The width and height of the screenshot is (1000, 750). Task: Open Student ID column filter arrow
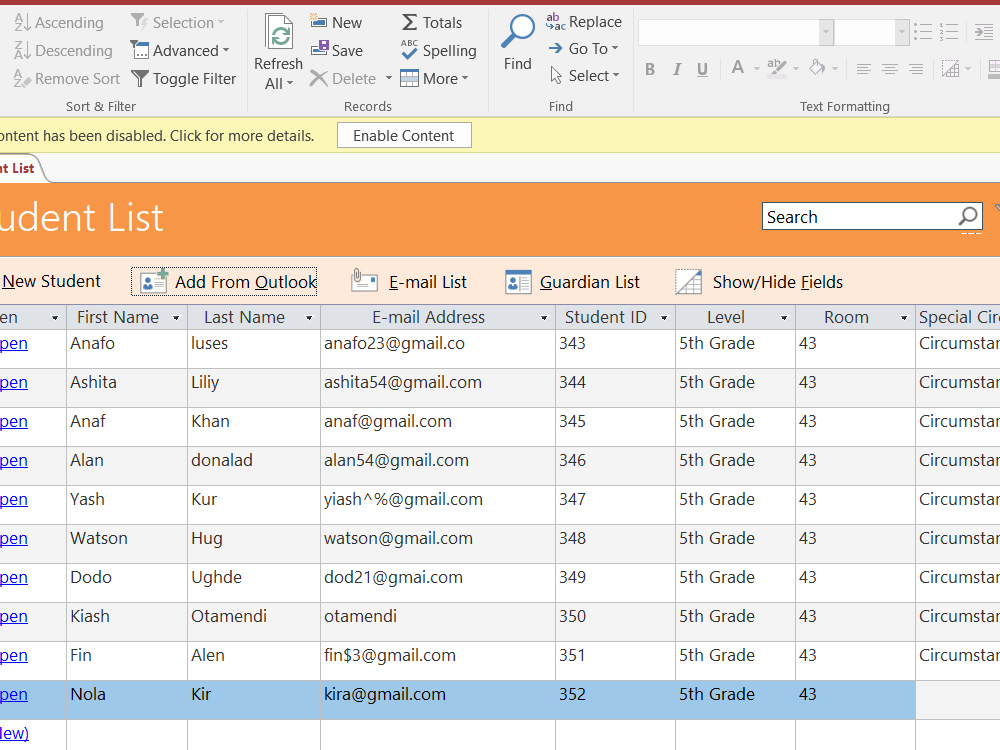click(664, 318)
